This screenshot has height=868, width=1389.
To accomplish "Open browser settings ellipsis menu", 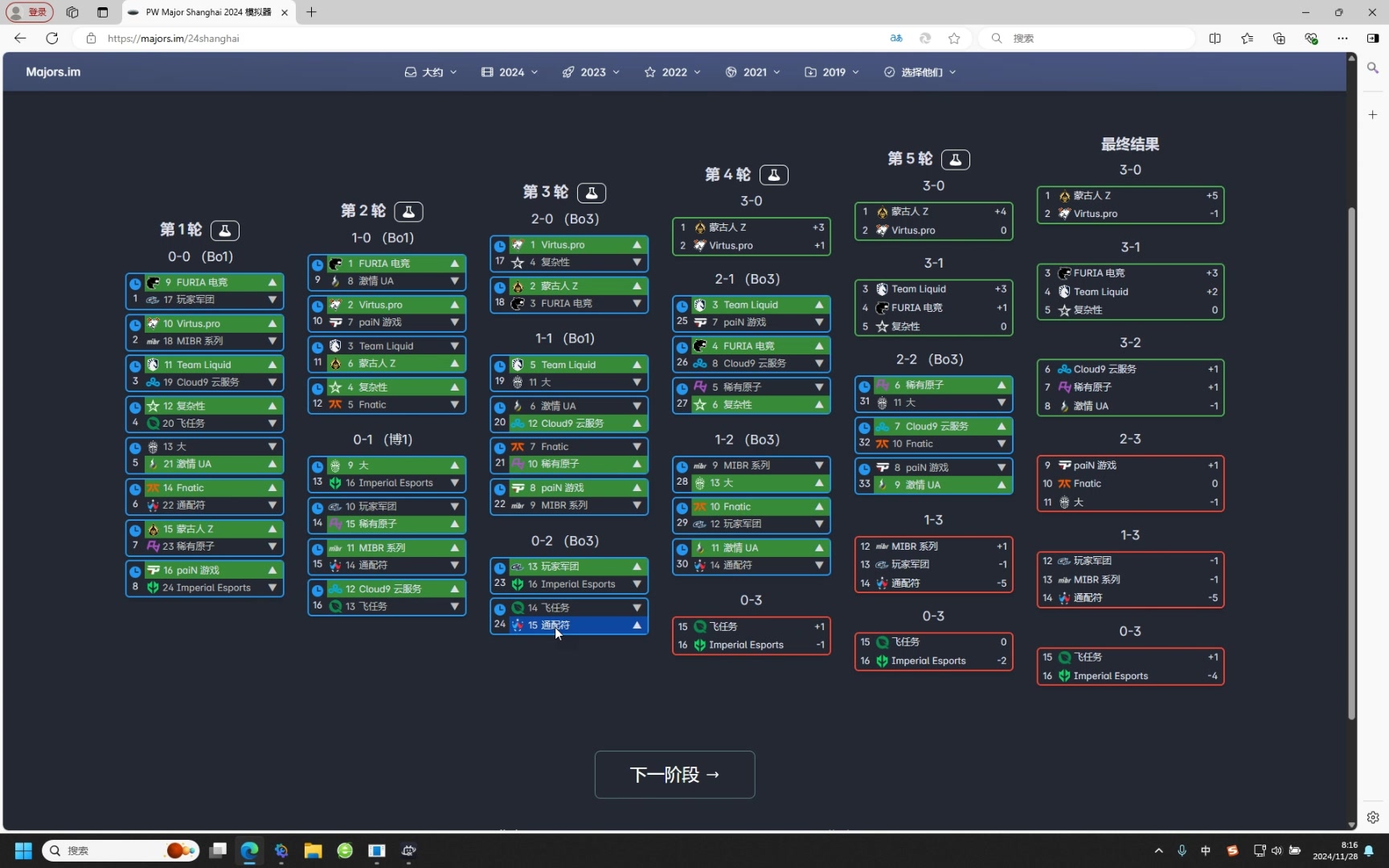I will point(1342,38).
